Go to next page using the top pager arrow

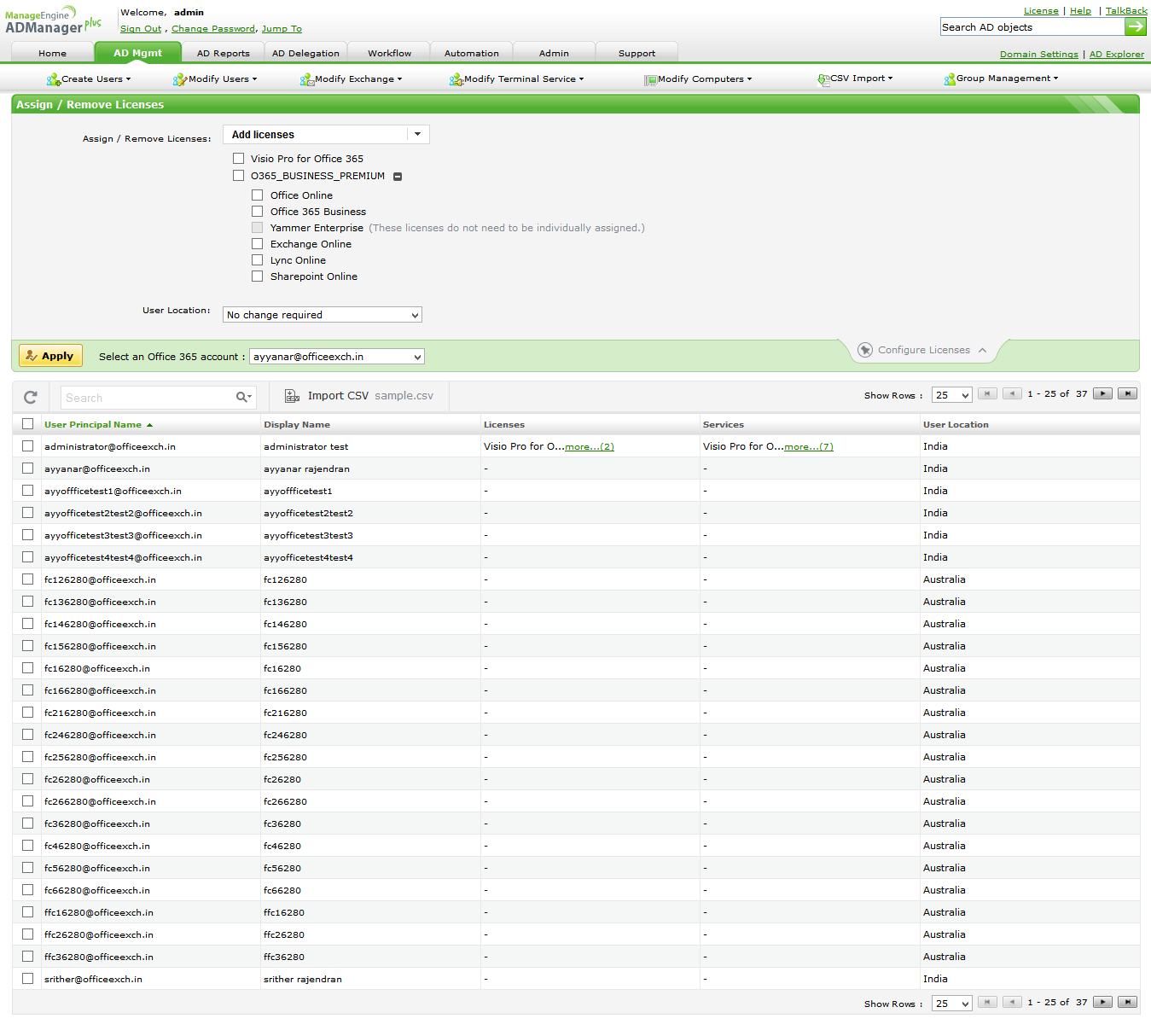coord(1102,394)
